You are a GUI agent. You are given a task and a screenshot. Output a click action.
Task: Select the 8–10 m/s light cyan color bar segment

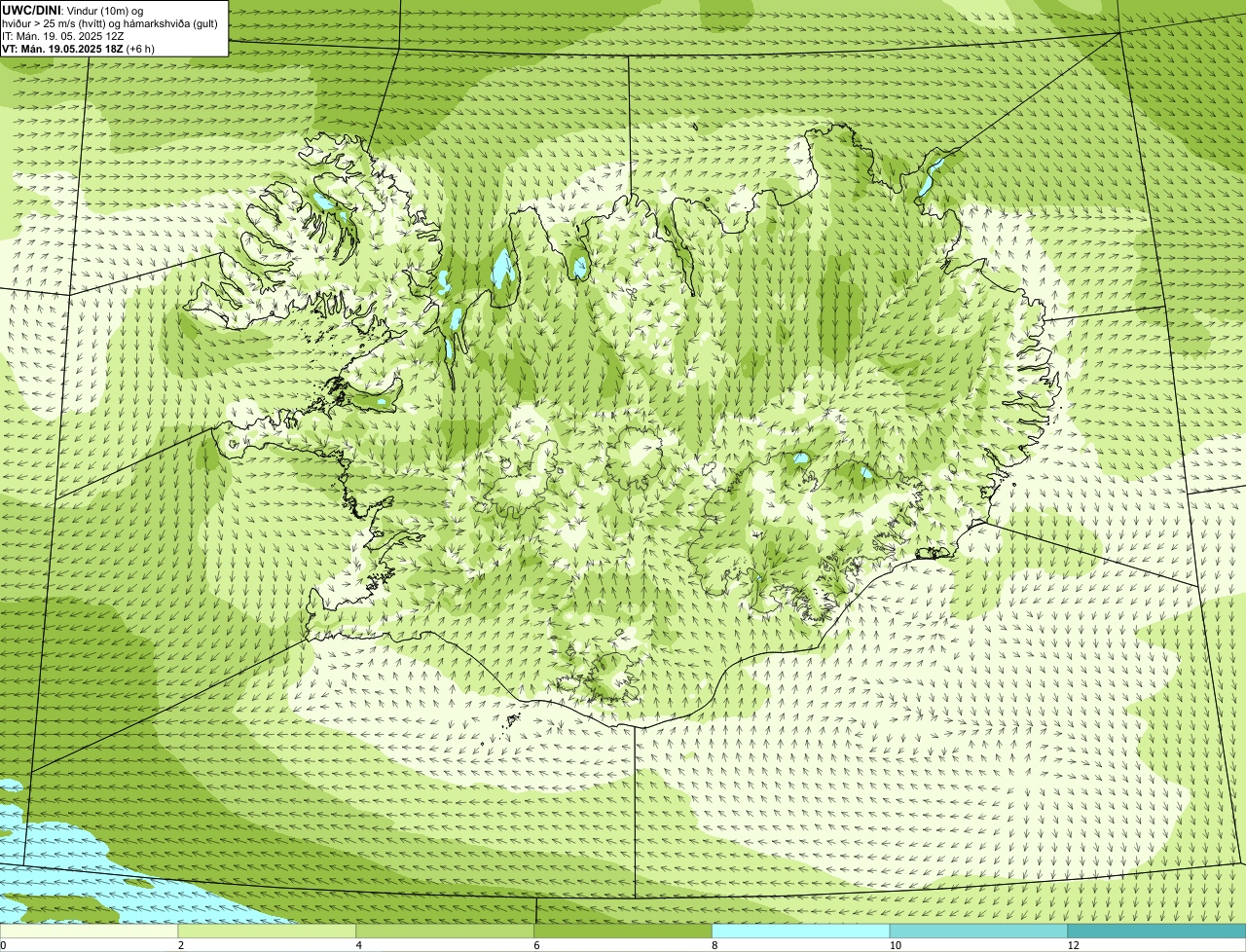801,932
